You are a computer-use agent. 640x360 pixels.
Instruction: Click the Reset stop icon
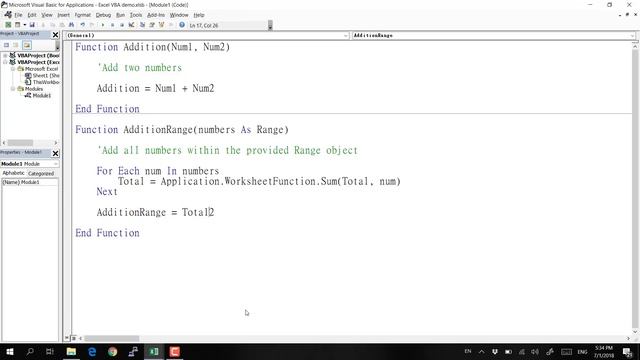pyautogui.click(x=122, y=25)
